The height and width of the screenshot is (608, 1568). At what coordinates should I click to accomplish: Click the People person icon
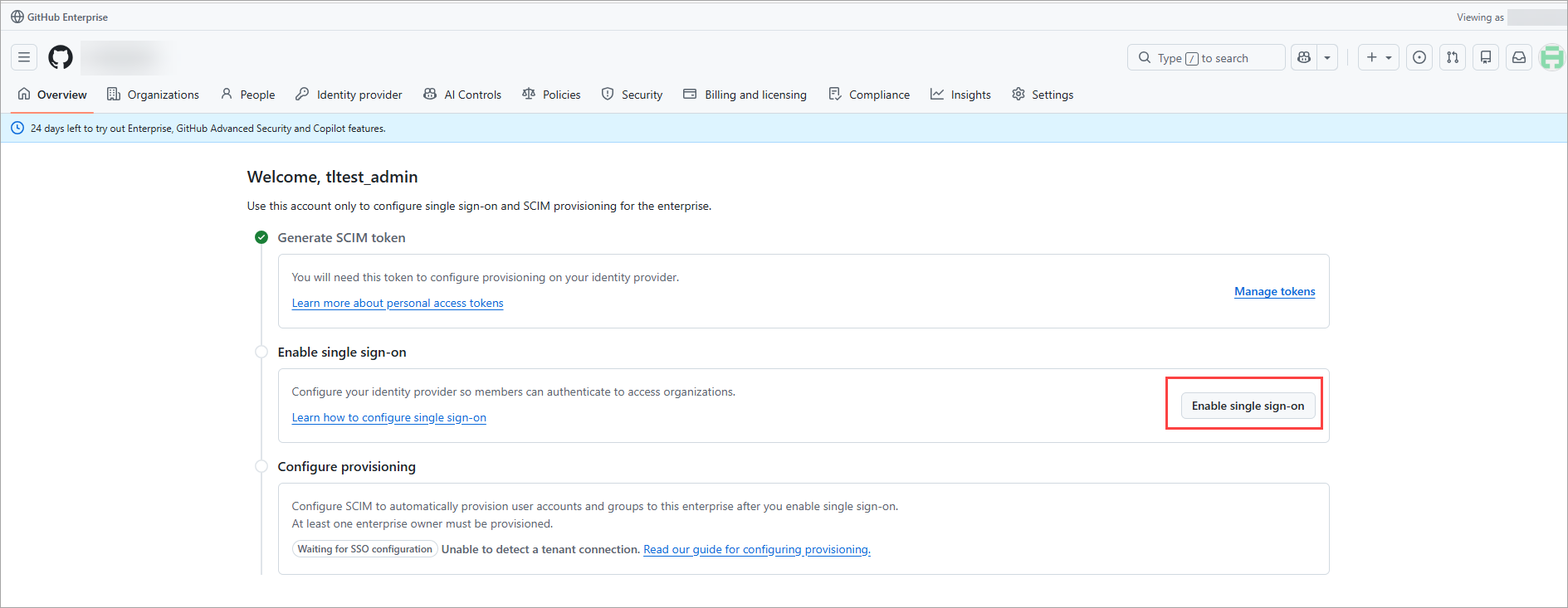tap(227, 94)
